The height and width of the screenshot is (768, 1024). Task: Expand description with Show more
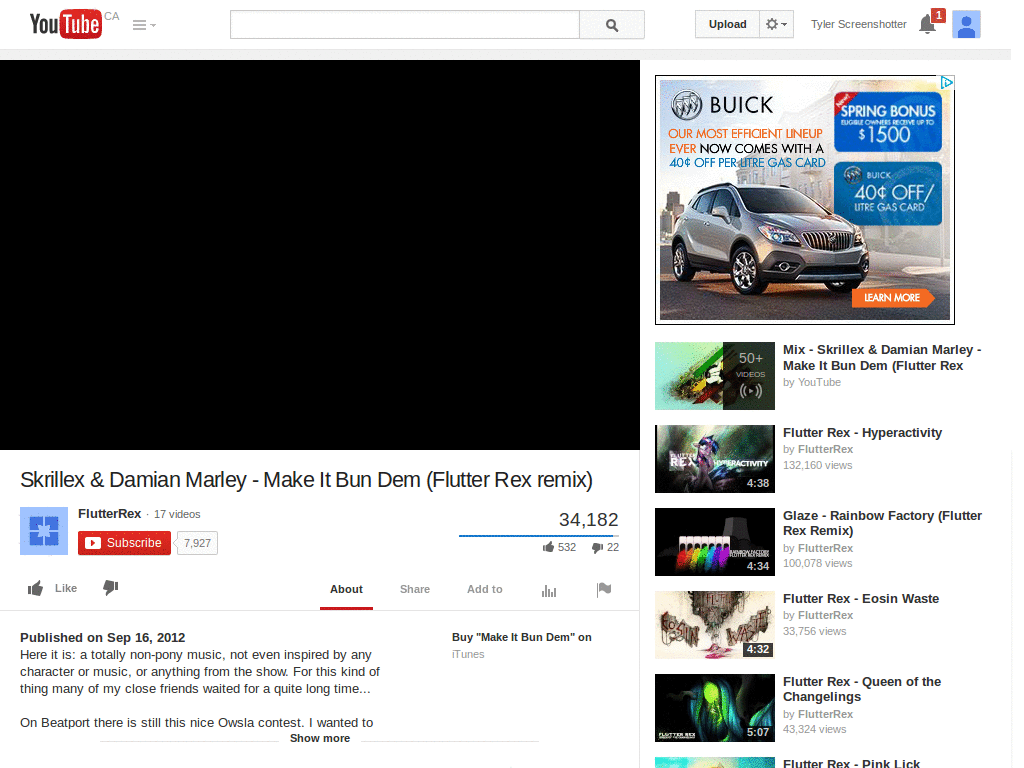319,739
